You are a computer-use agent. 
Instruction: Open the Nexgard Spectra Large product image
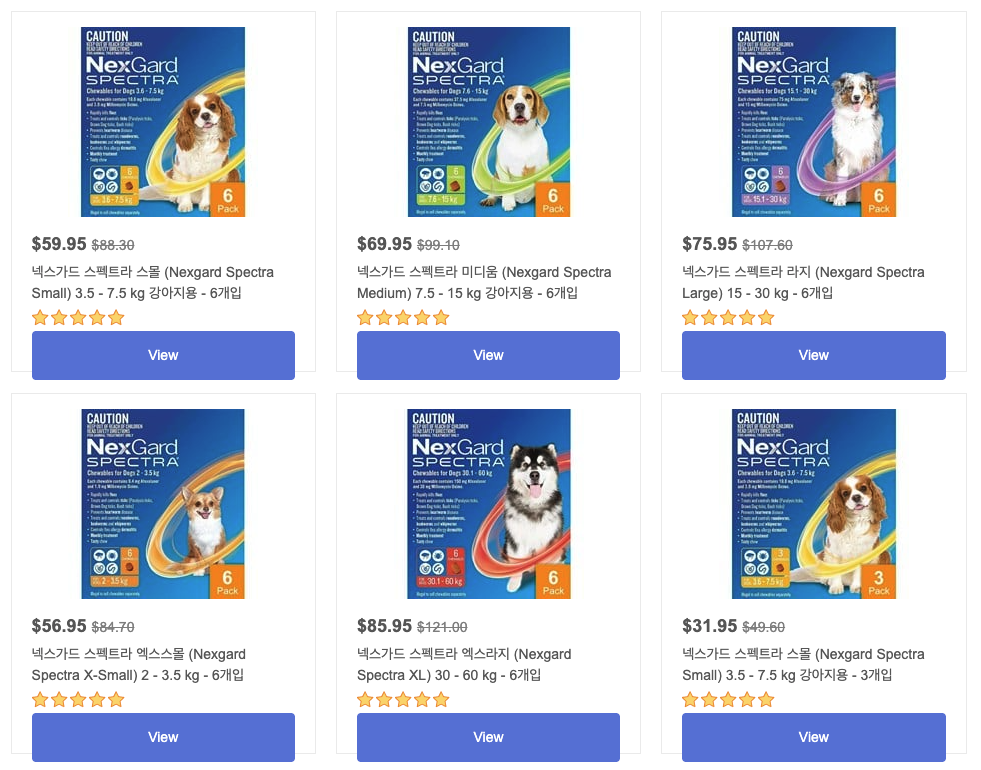pos(814,122)
